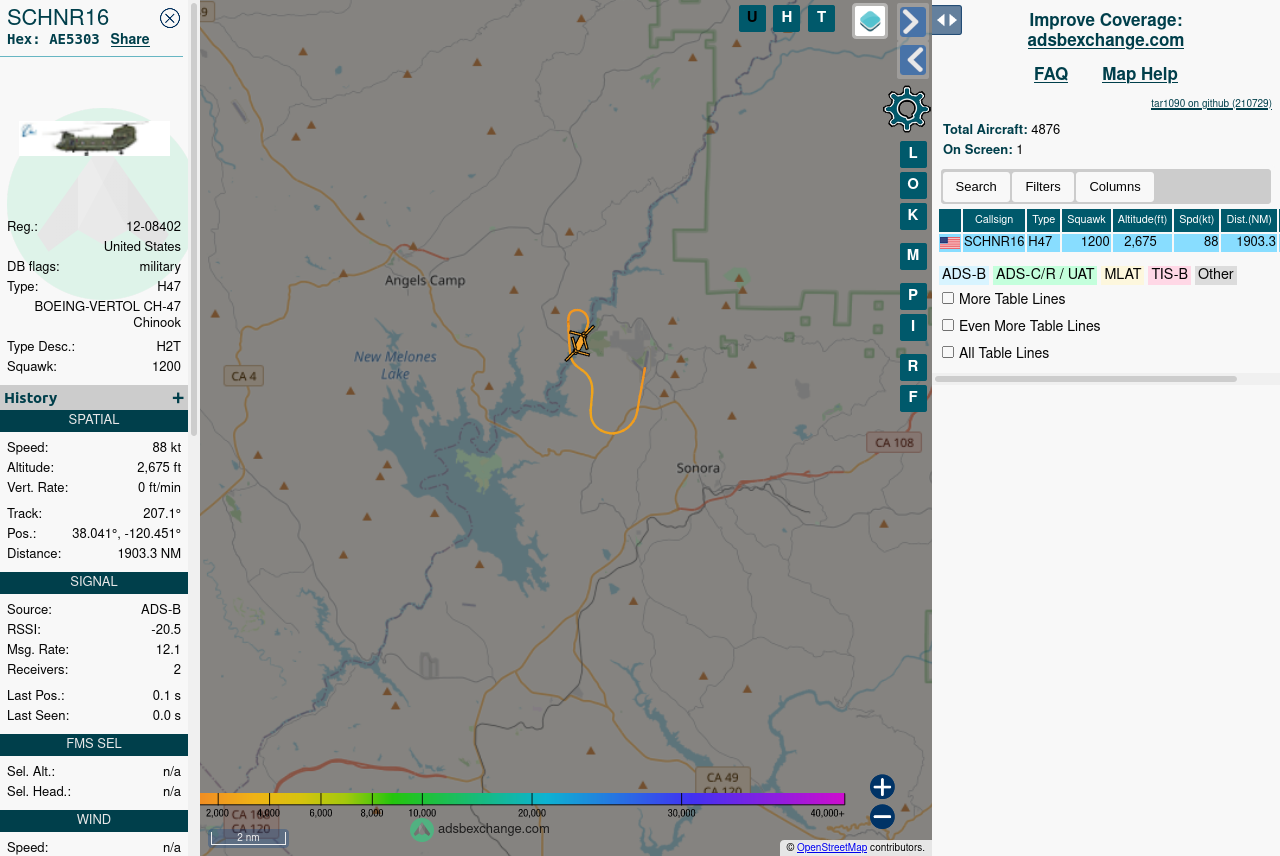Zoom in the map with plus
1280x856 pixels.
[x=882, y=787]
